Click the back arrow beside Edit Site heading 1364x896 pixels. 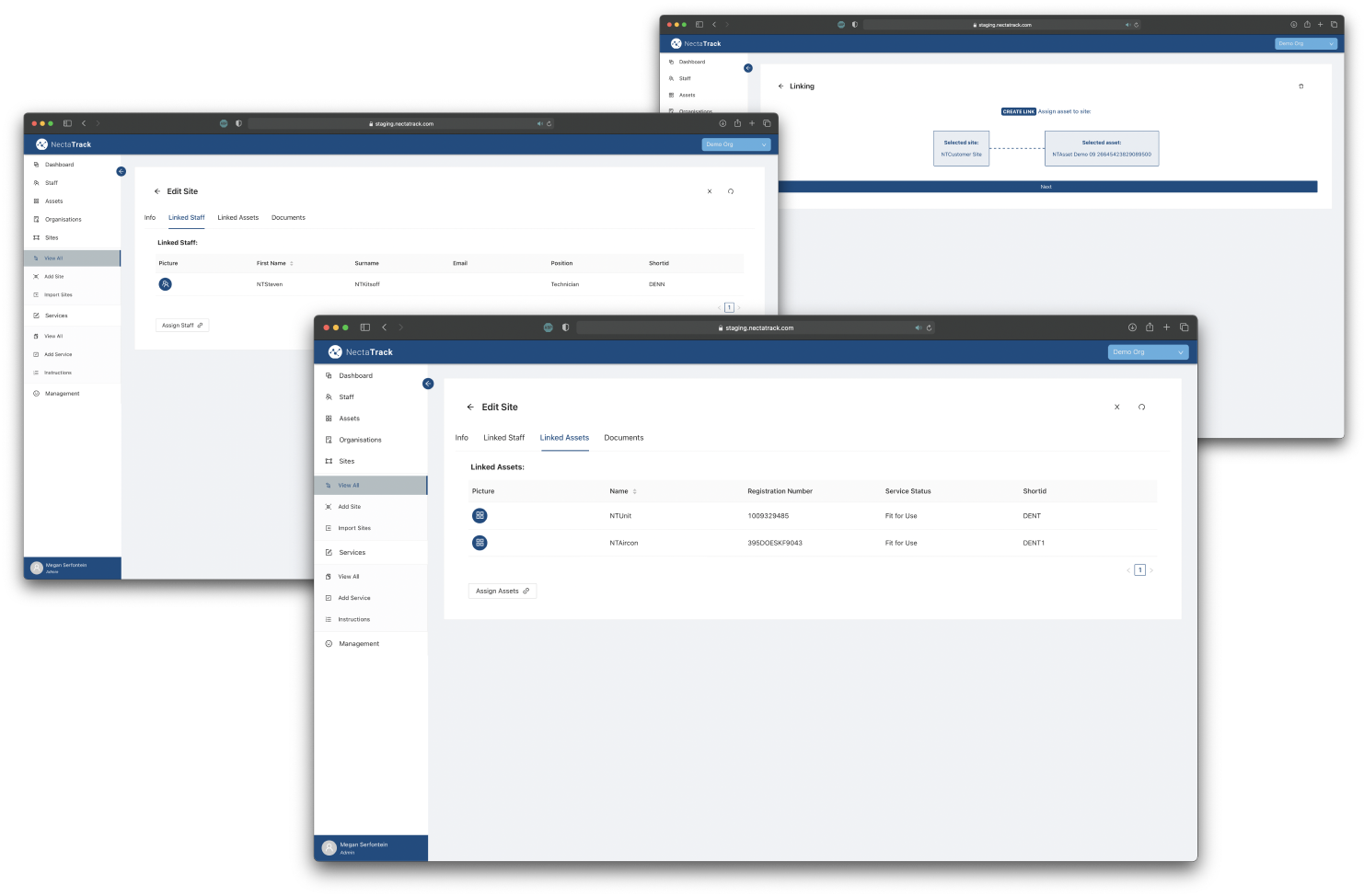click(470, 407)
